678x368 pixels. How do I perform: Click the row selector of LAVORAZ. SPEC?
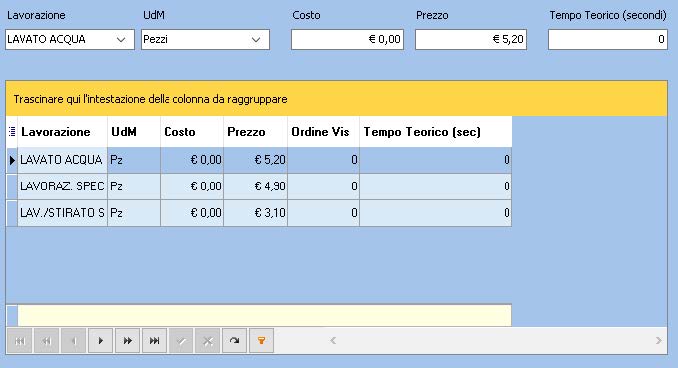[x=12, y=187]
